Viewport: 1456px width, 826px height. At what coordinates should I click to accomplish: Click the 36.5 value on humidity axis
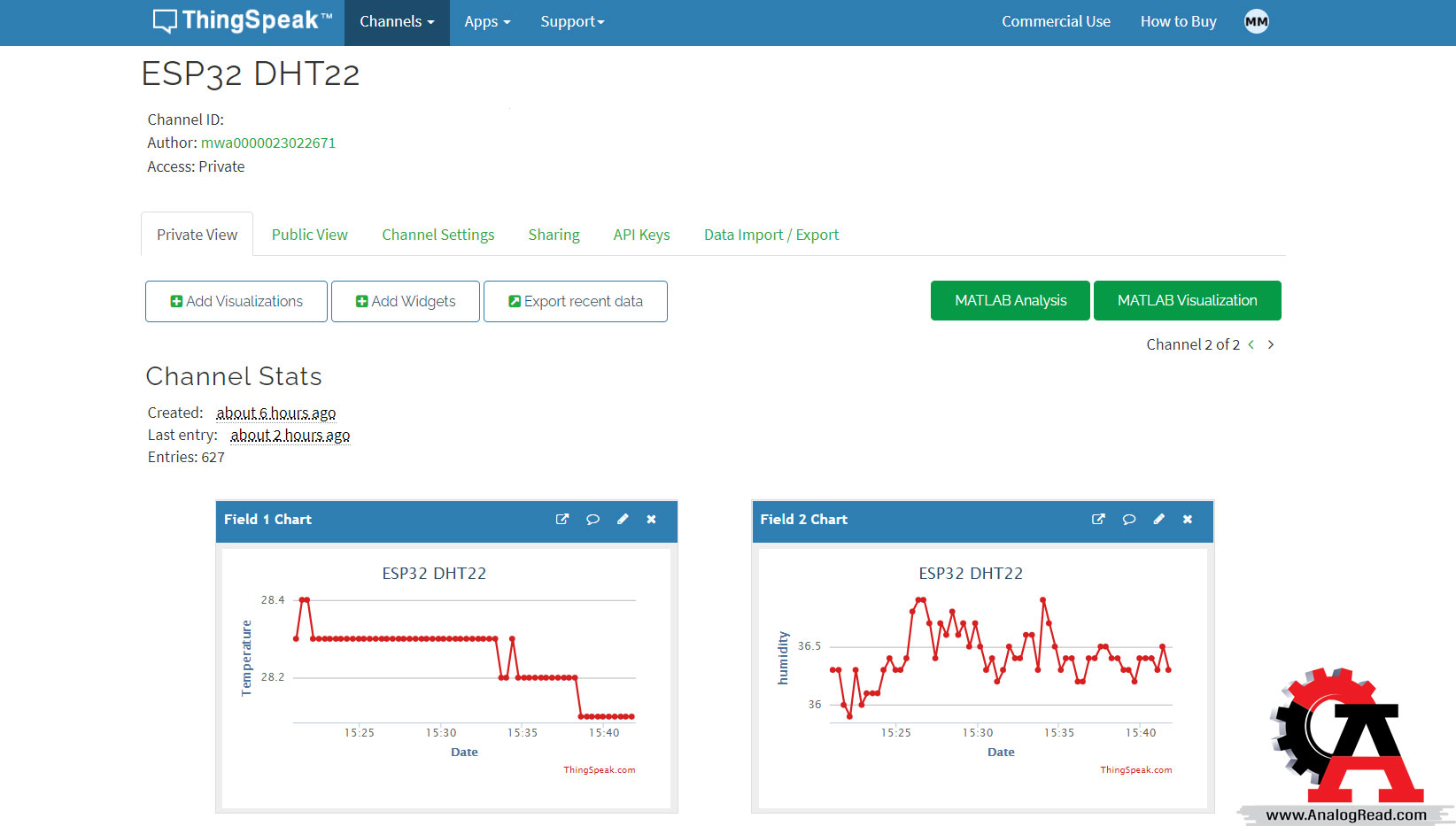(x=809, y=646)
